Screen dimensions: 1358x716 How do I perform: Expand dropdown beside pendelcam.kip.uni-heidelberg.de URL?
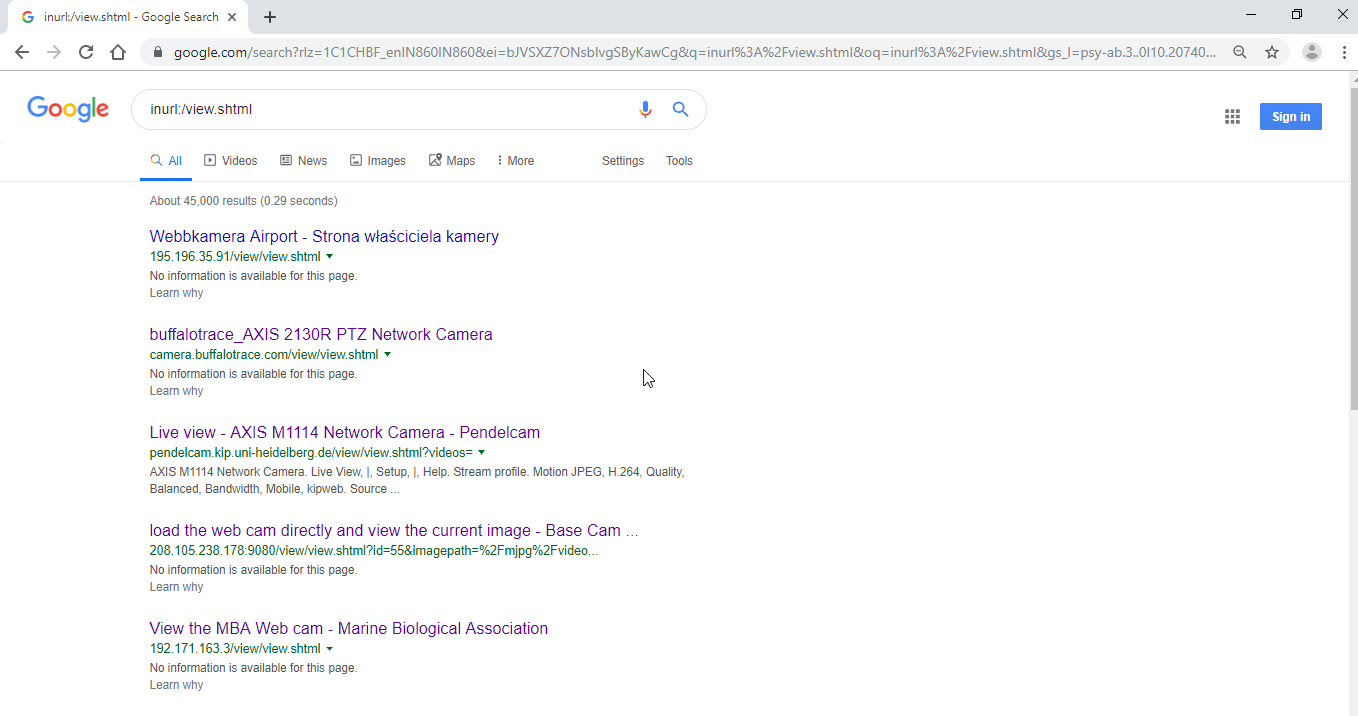pyautogui.click(x=481, y=453)
